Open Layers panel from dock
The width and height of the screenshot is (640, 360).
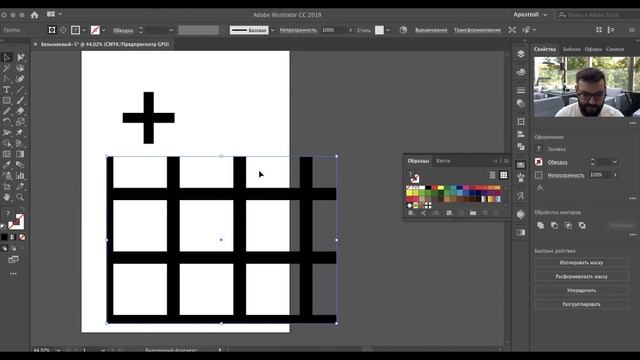click(x=521, y=54)
